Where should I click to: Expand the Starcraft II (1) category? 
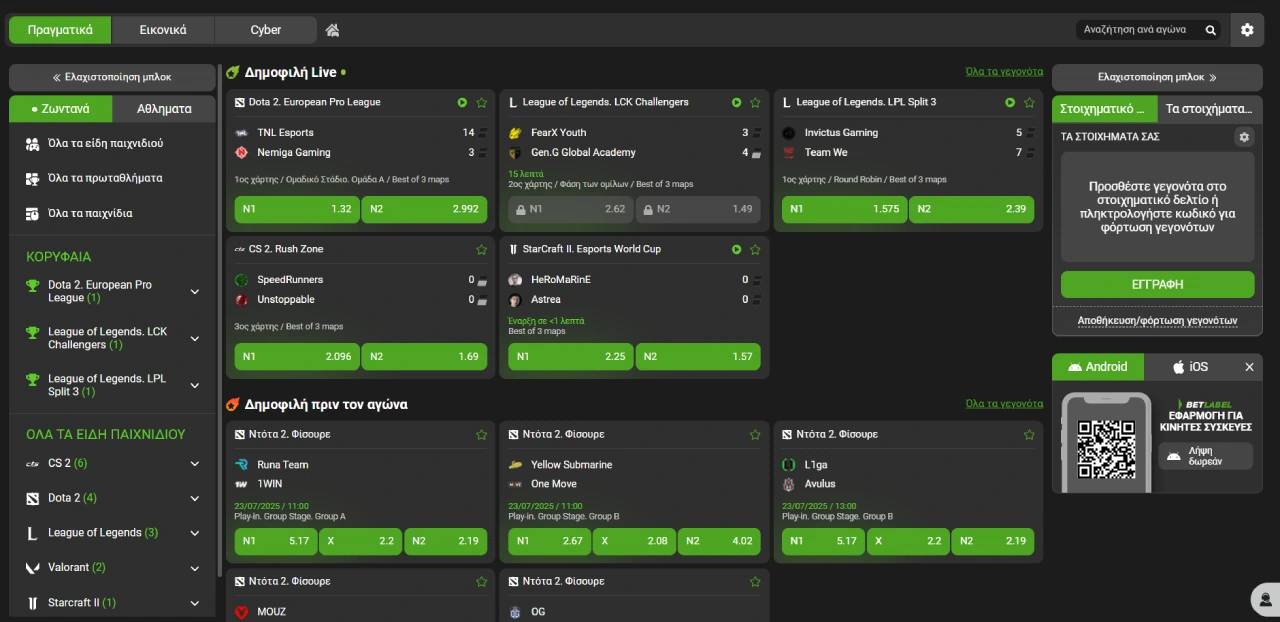195,602
